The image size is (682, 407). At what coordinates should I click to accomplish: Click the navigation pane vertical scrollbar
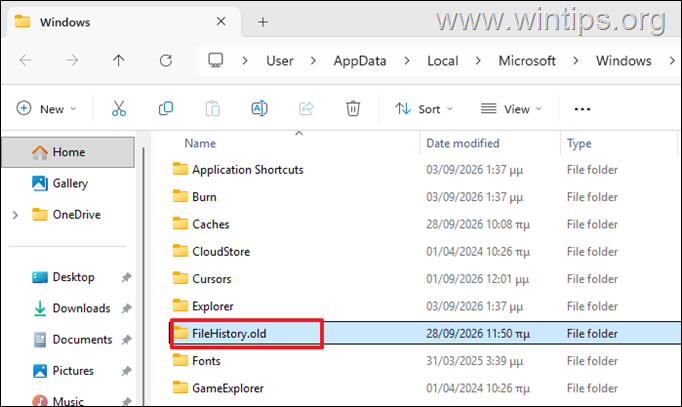click(x=143, y=275)
